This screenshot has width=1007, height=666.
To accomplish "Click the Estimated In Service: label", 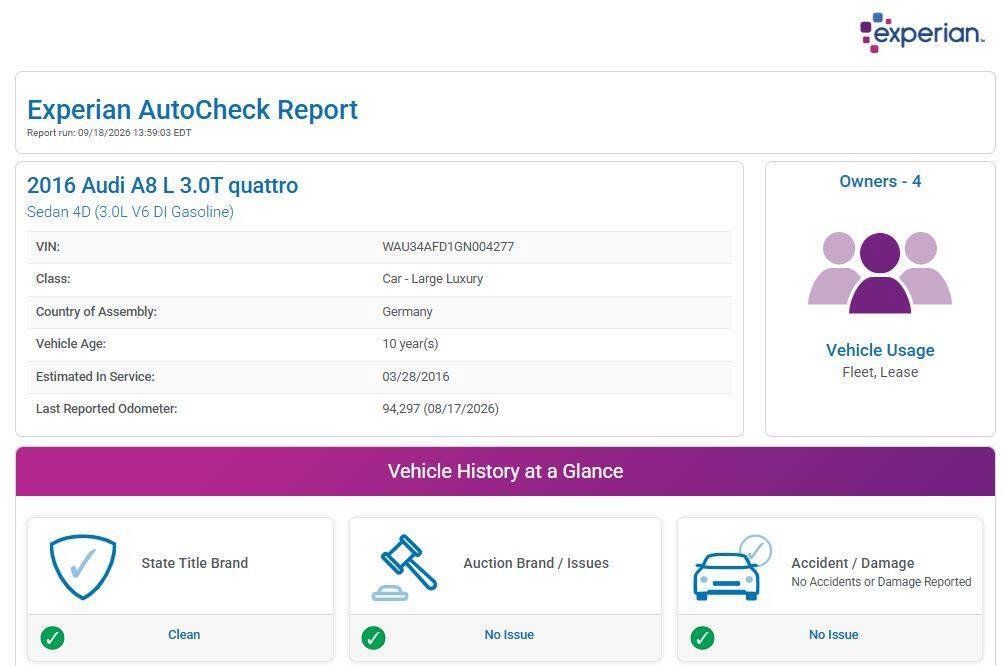I will pyautogui.click(x=95, y=376).
